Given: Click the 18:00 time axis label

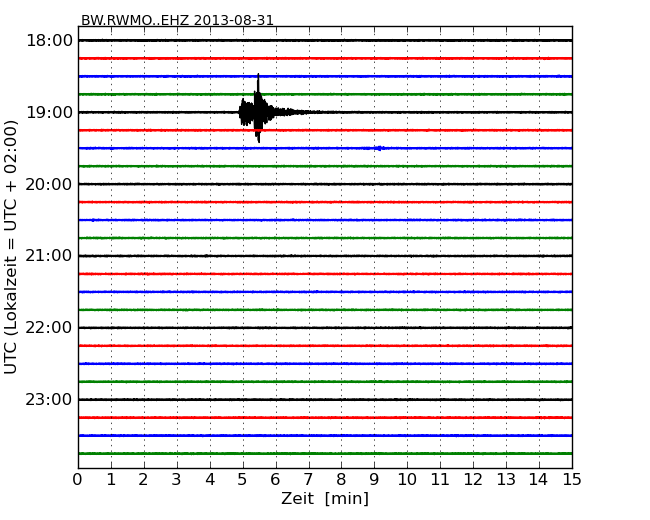Looking at the screenshot, I should pos(49,41).
